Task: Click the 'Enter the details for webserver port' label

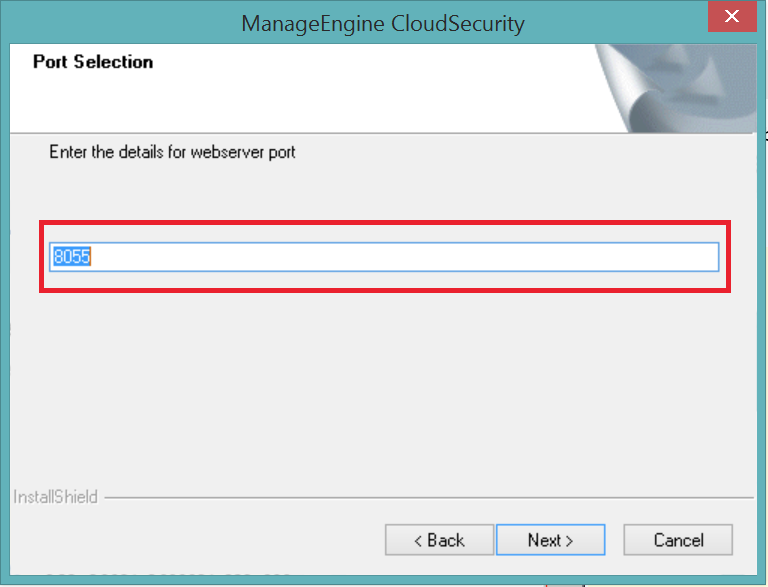Action: [172, 152]
